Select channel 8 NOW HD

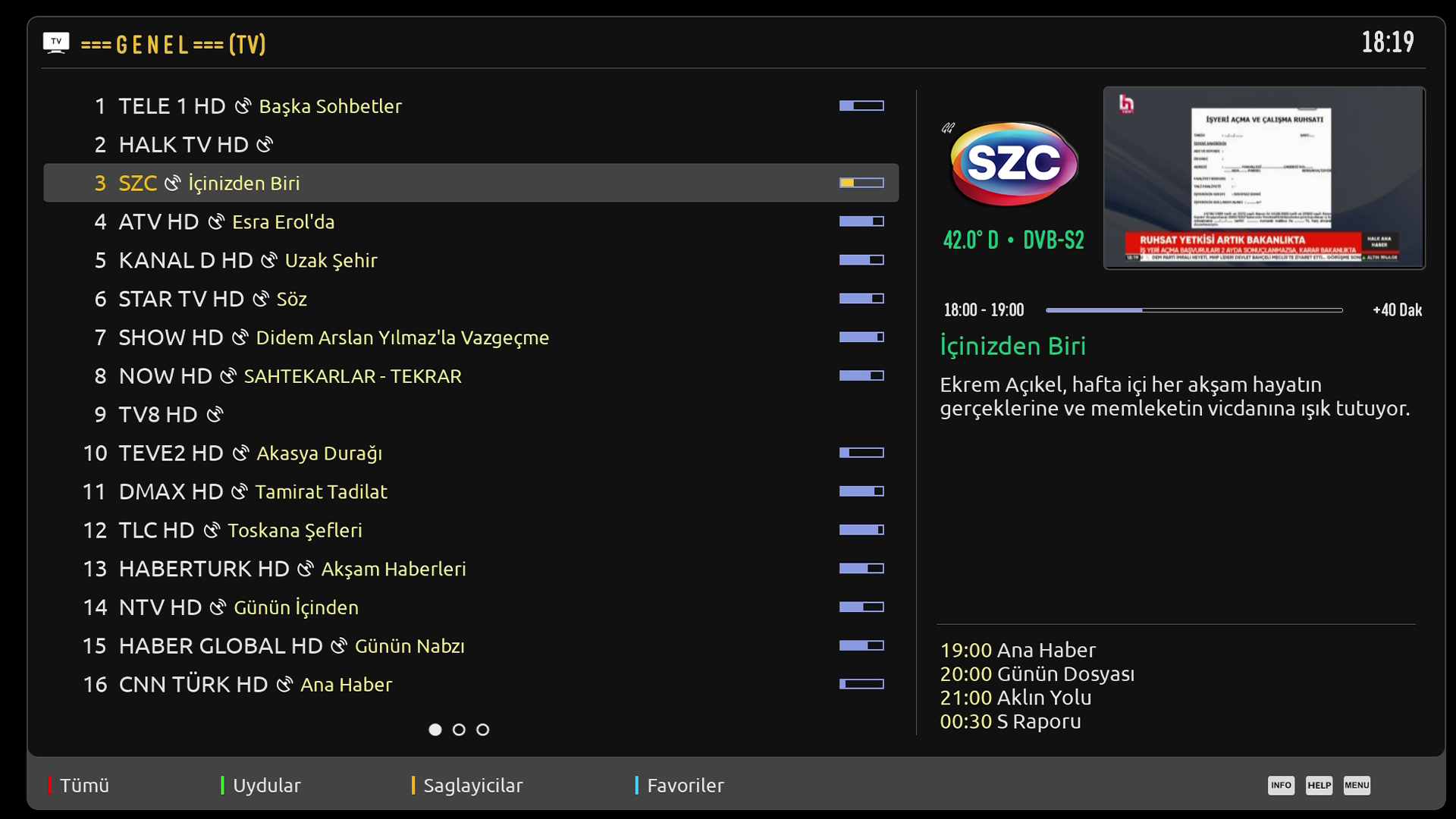[x=471, y=376]
